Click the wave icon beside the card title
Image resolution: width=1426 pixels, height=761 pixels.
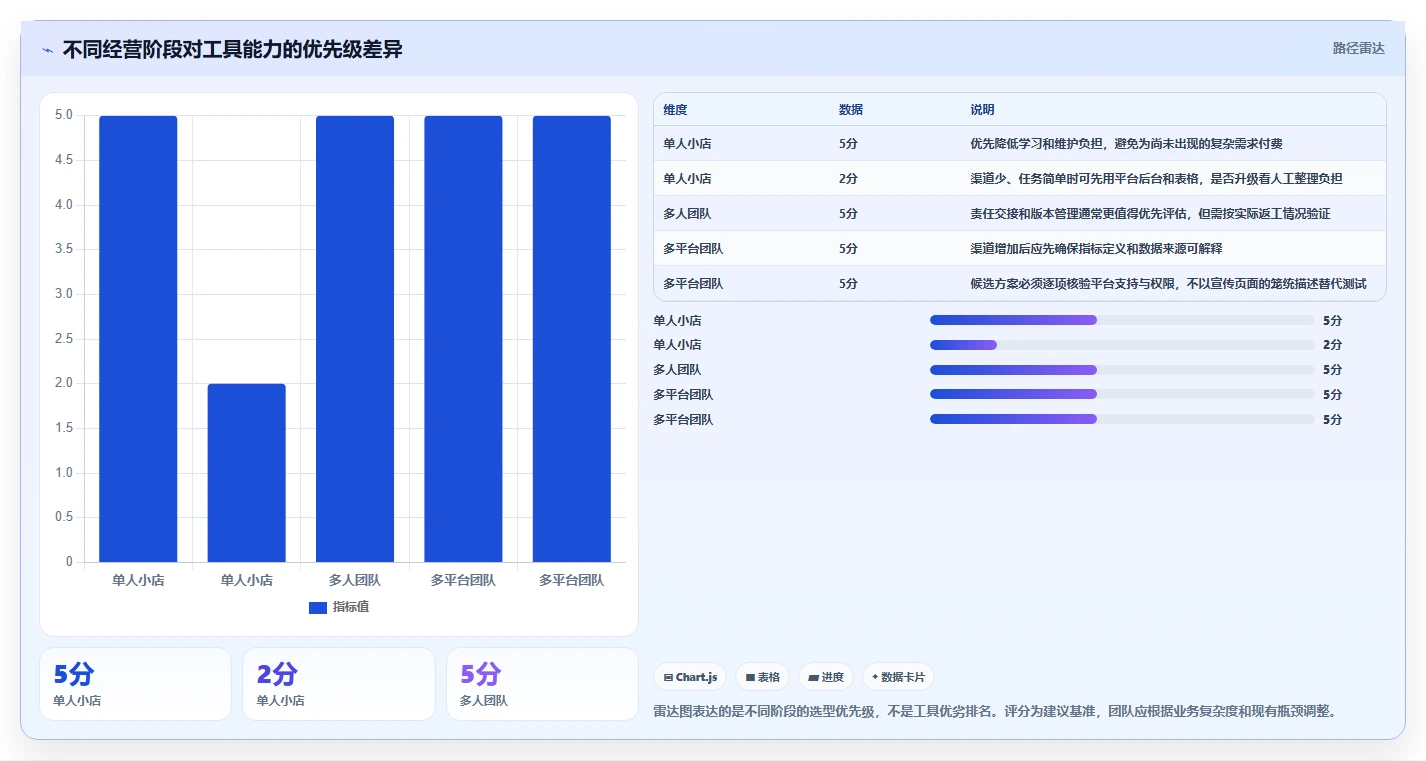coord(48,50)
